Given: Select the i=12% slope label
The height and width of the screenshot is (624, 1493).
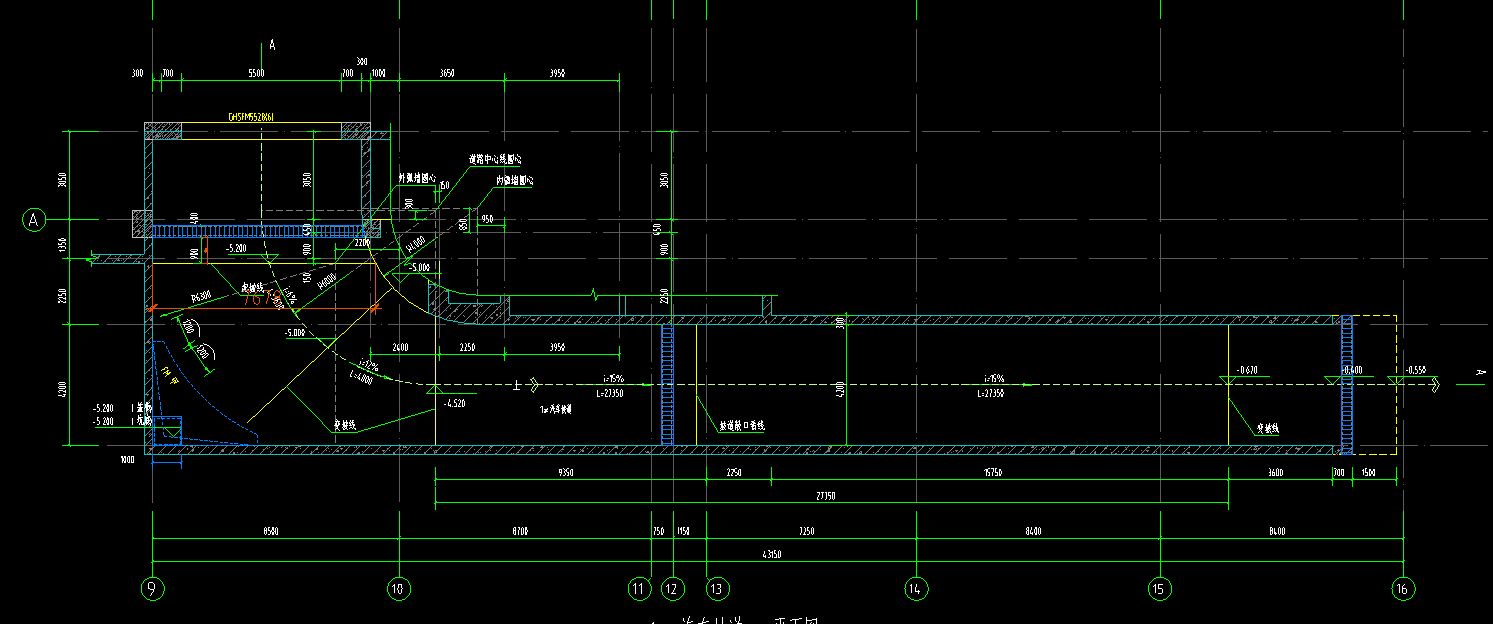Looking at the screenshot, I should (x=368, y=364).
